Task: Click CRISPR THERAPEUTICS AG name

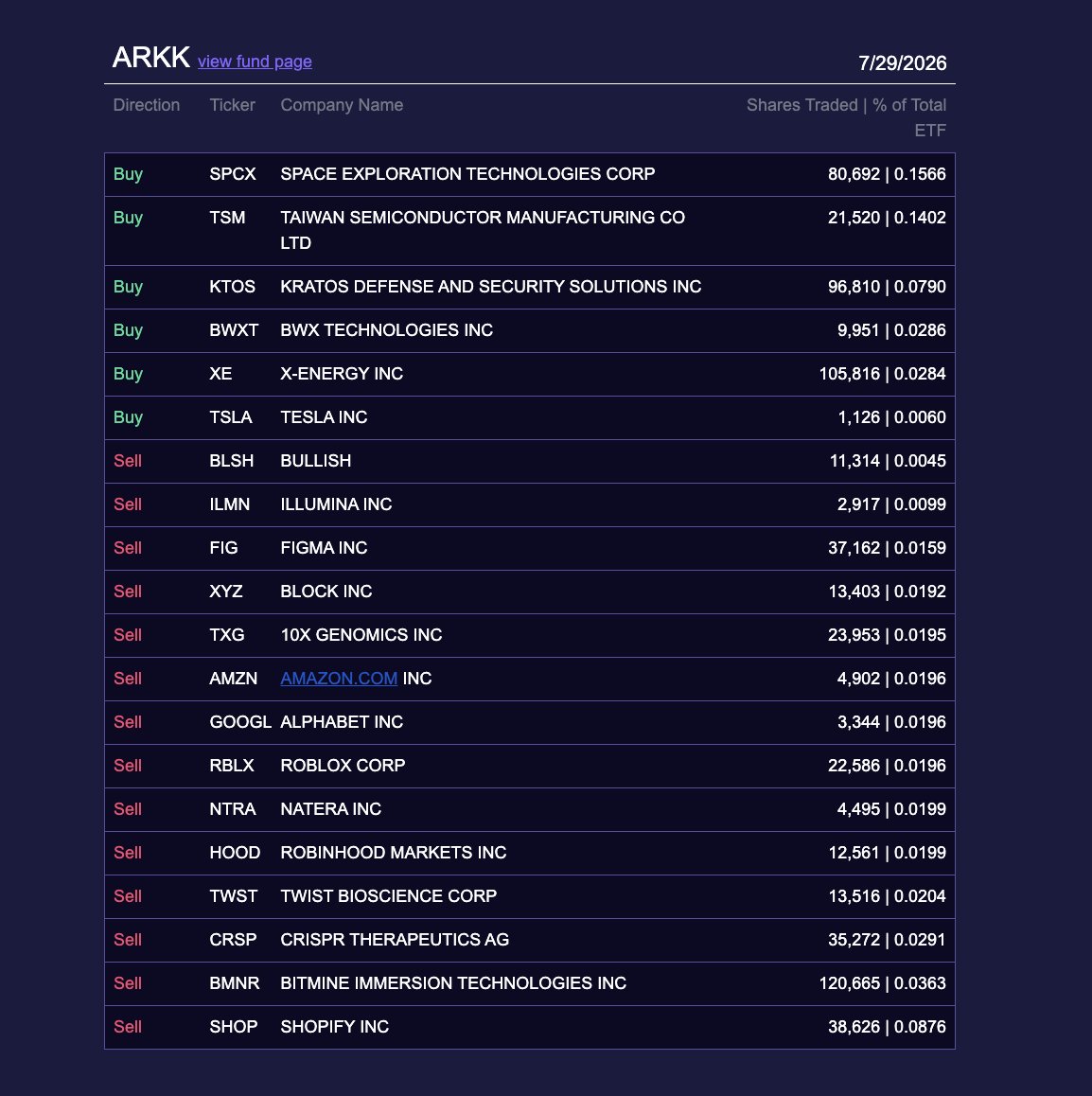Action: click(395, 940)
